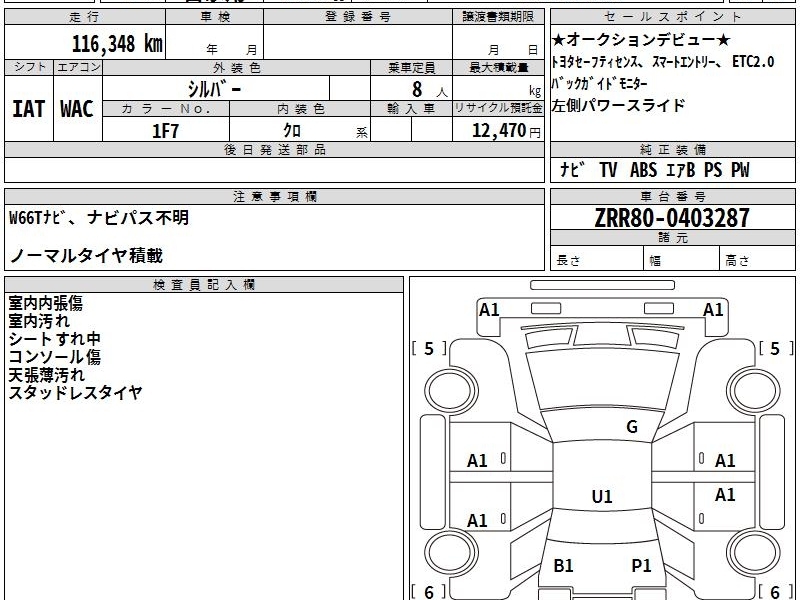The height and width of the screenshot is (600, 800).
Task: Select the W66Tナビ、ナビパス不明 note
Action: [x=99, y=218]
